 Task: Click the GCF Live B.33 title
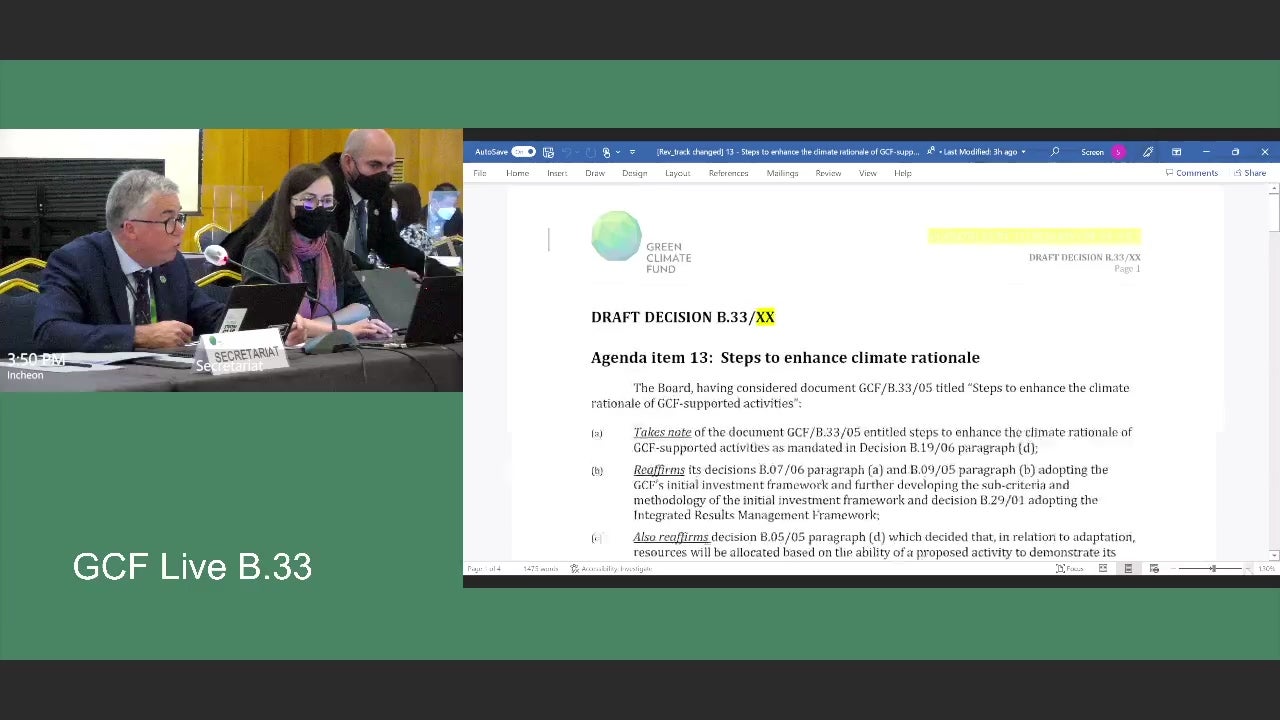(192, 567)
